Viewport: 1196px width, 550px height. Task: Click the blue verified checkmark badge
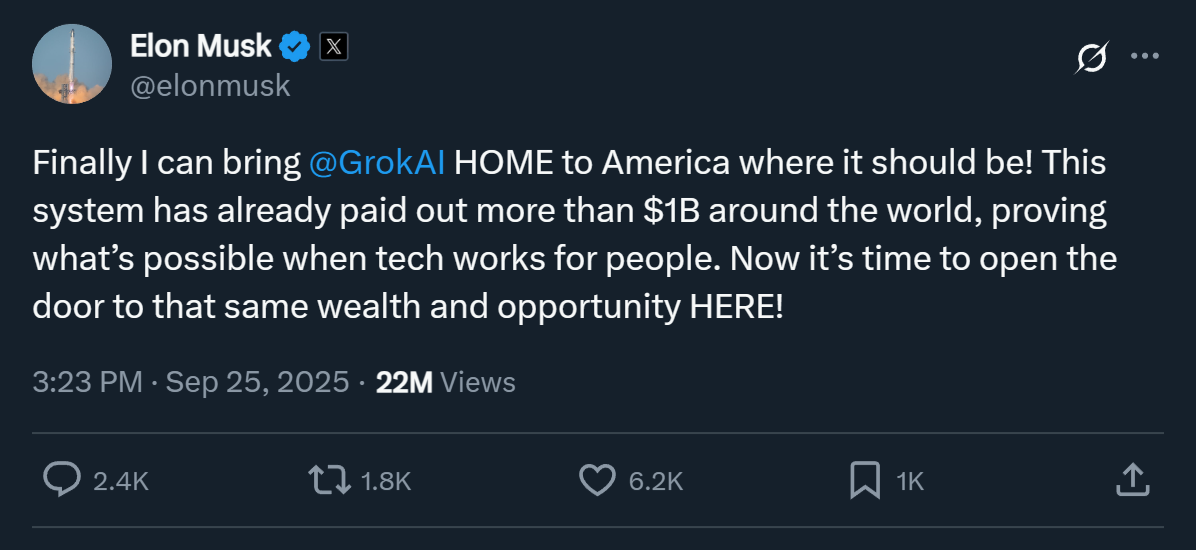pyautogui.click(x=294, y=46)
